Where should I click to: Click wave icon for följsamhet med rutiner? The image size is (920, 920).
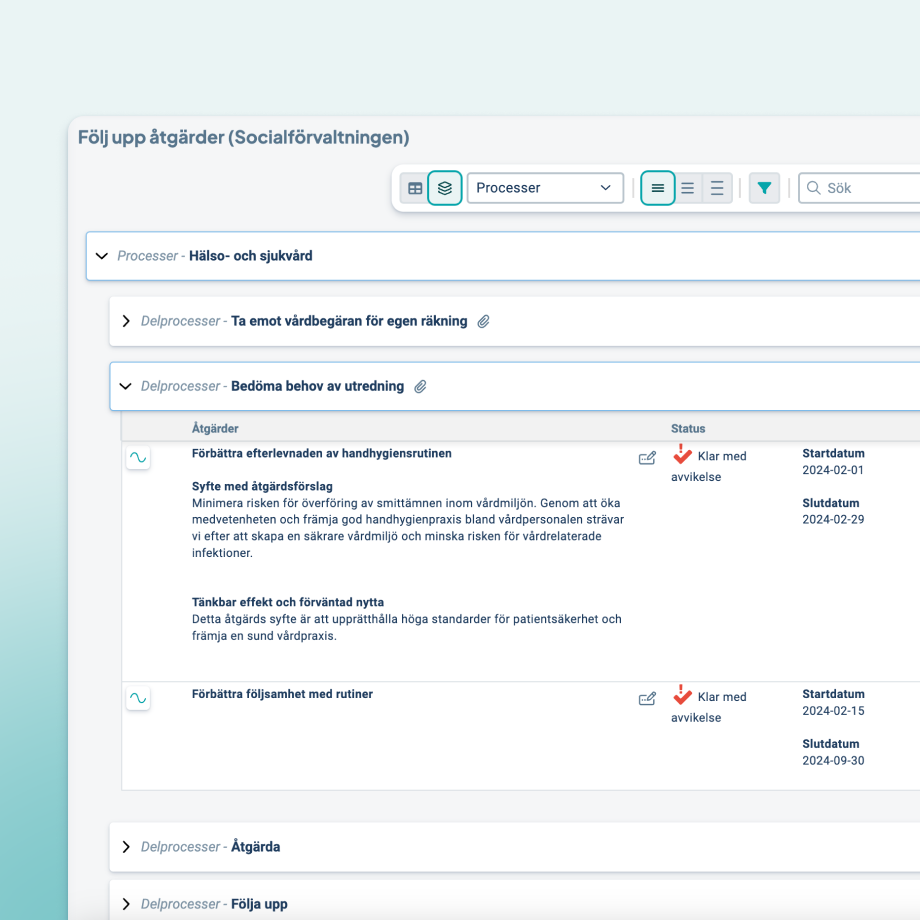(x=138, y=699)
